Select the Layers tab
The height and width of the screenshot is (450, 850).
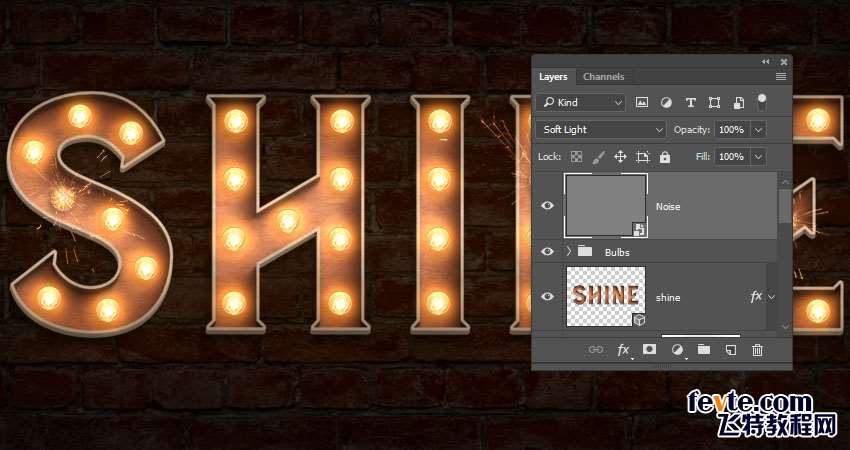[x=553, y=76]
